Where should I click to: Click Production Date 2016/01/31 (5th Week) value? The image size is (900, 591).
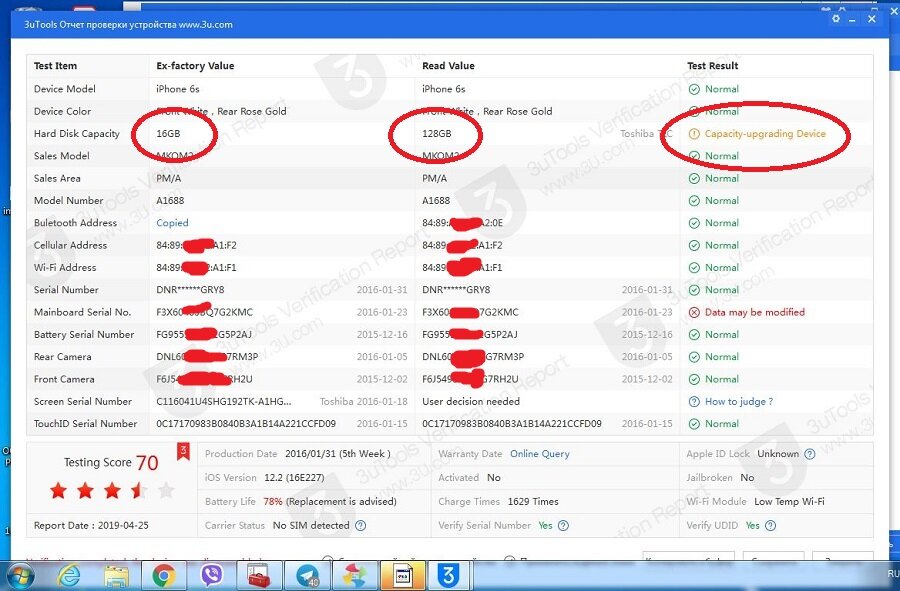(338, 454)
